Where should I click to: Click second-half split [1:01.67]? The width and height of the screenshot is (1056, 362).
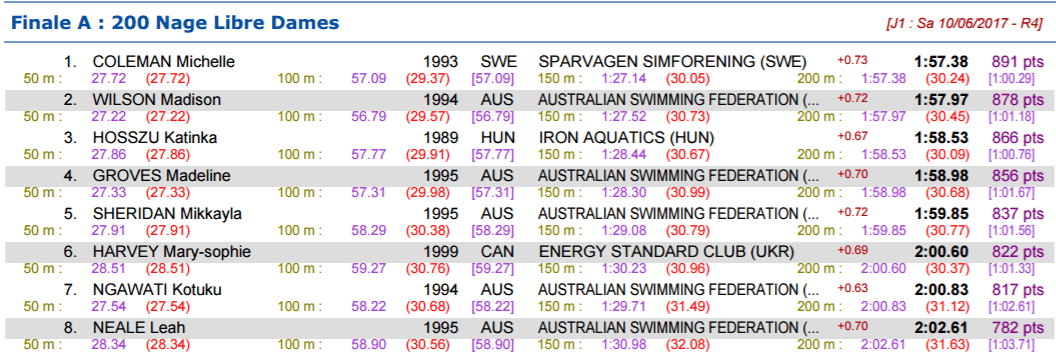(1011, 192)
